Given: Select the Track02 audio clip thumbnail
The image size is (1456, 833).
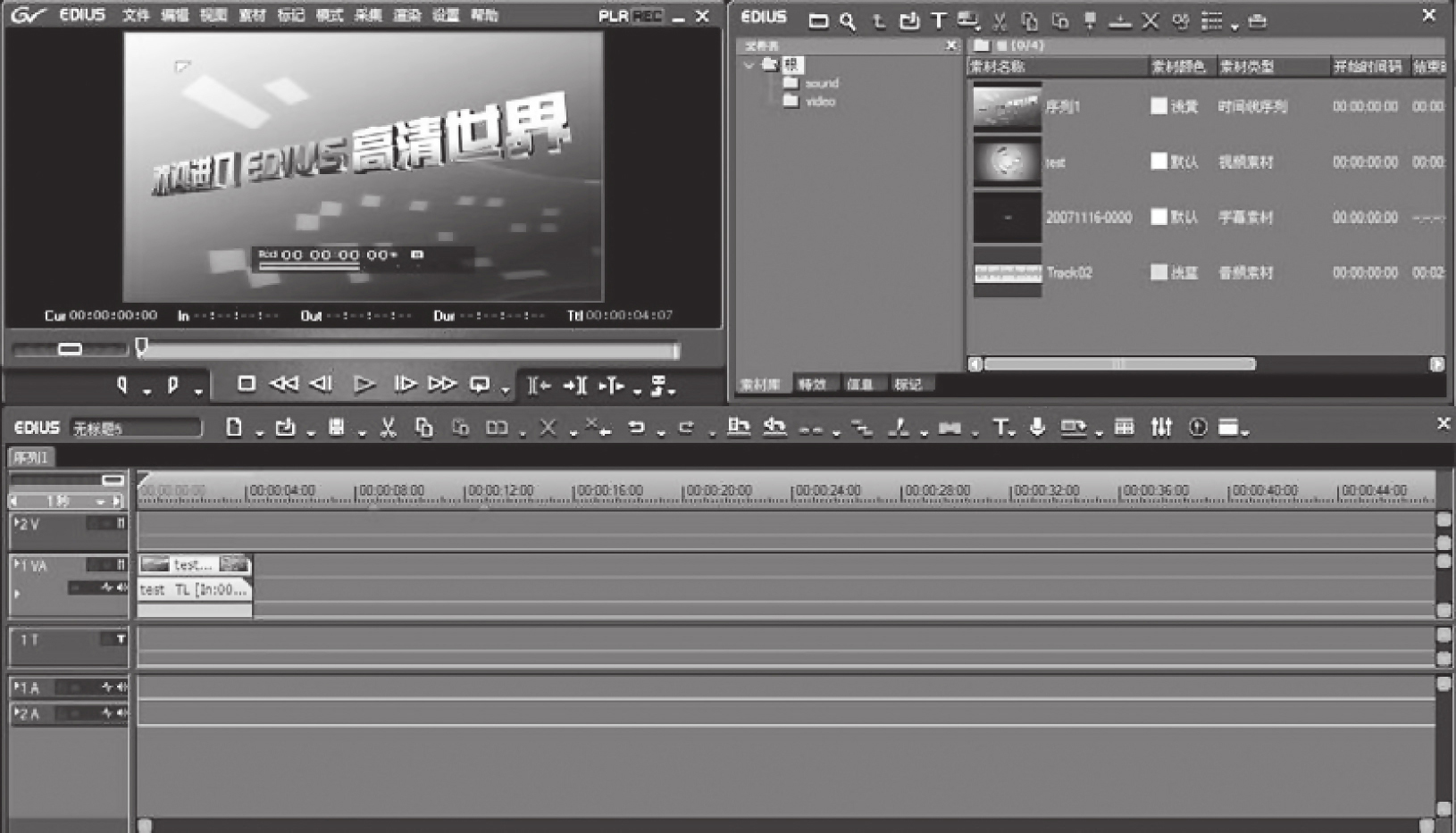Looking at the screenshot, I should (1008, 272).
